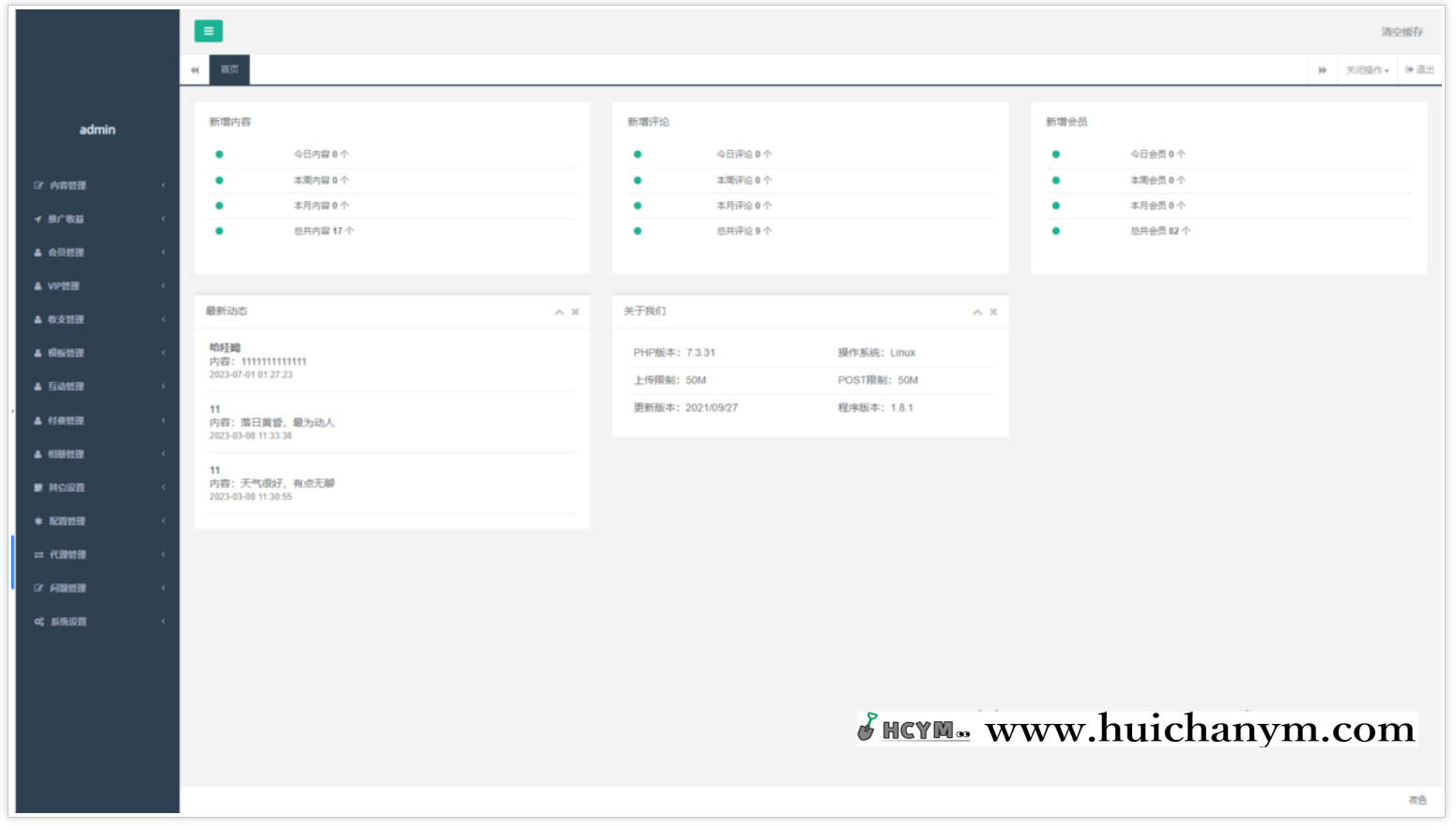Open the 关闭操作 dropdown
Screen dimensions: 1456x830
click(x=1367, y=70)
